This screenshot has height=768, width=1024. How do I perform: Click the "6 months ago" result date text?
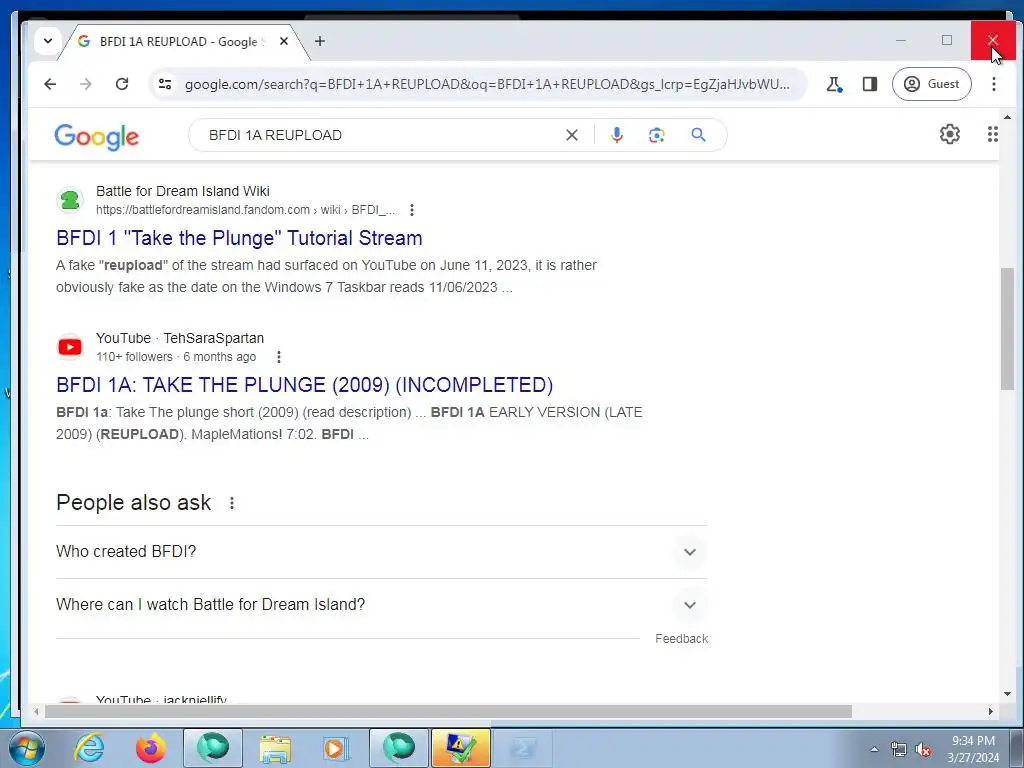[x=219, y=357]
